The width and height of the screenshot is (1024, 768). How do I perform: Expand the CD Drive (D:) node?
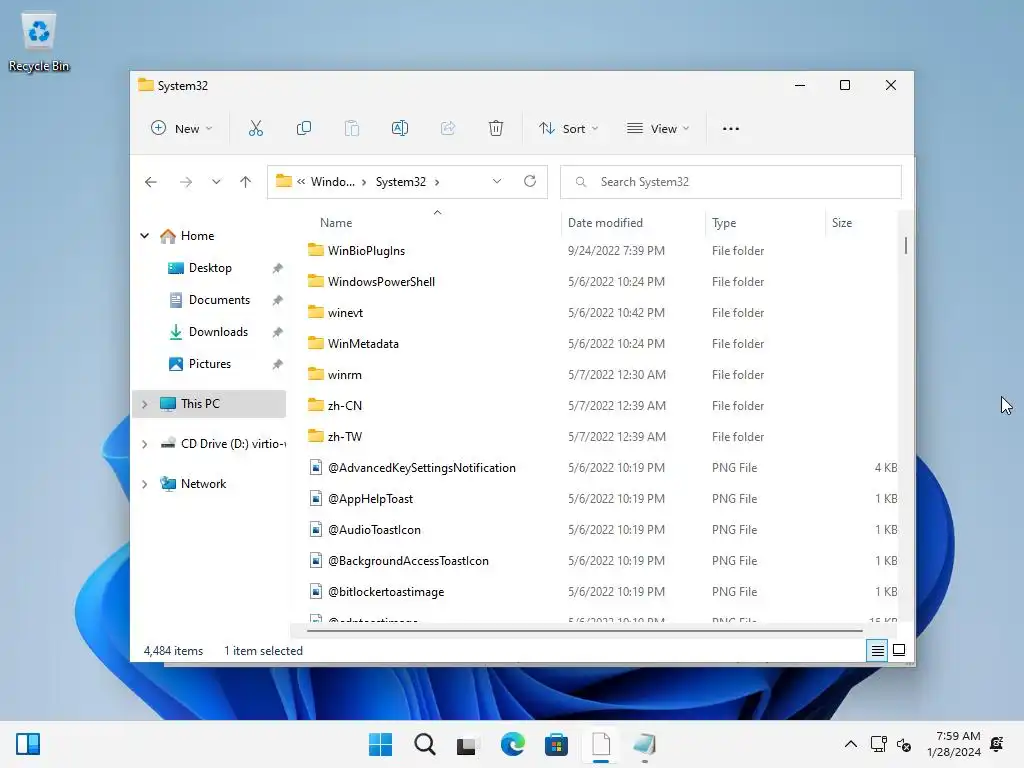point(144,444)
